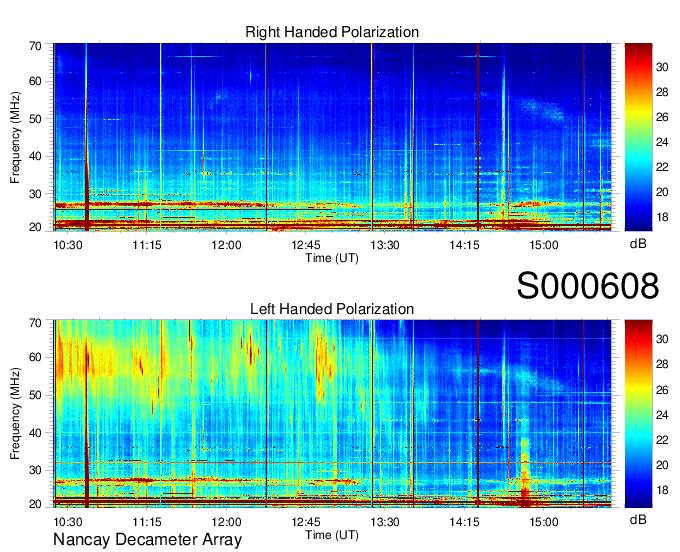
Task: Click the 20 dB value on Right Handed colorbar
Action: pos(662,192)
